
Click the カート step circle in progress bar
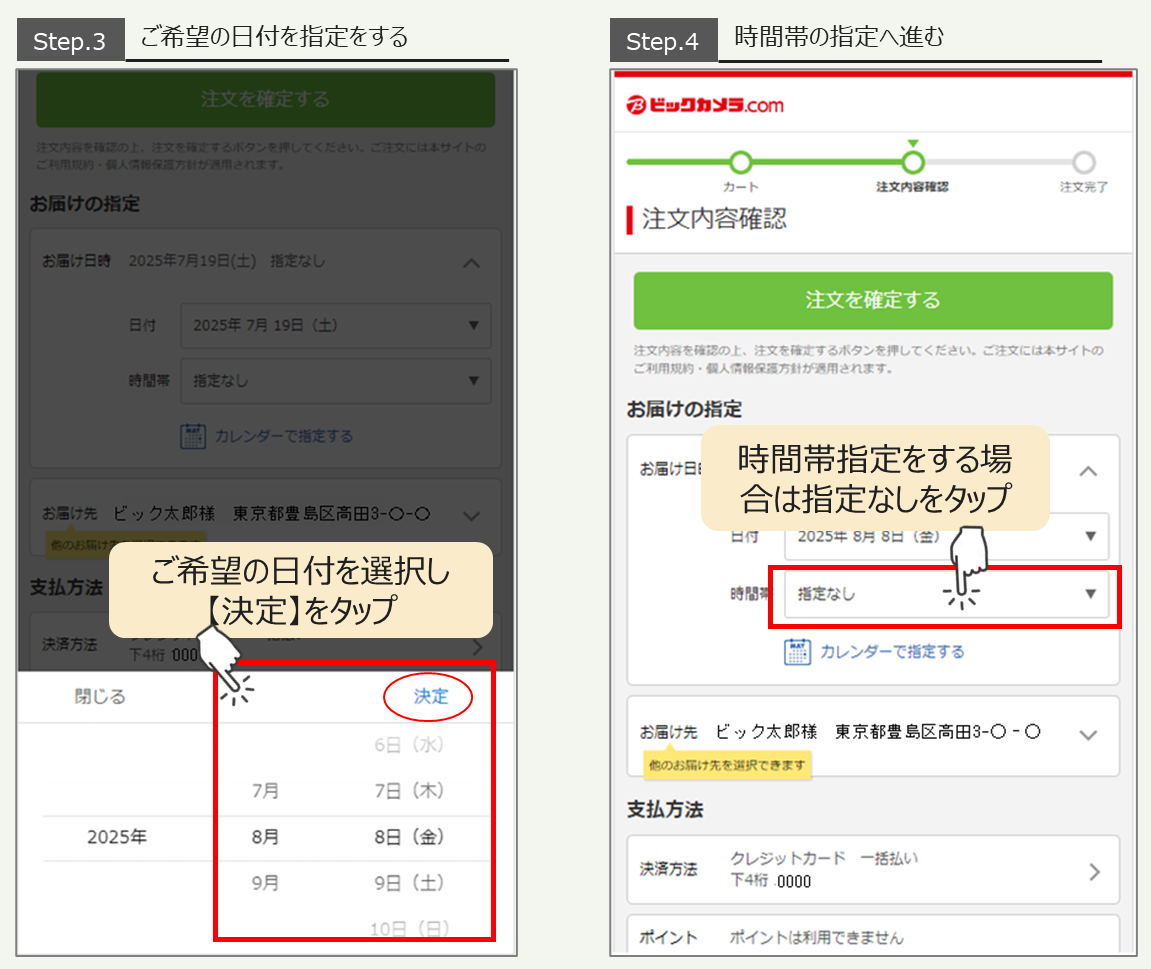tap(740, 163)
